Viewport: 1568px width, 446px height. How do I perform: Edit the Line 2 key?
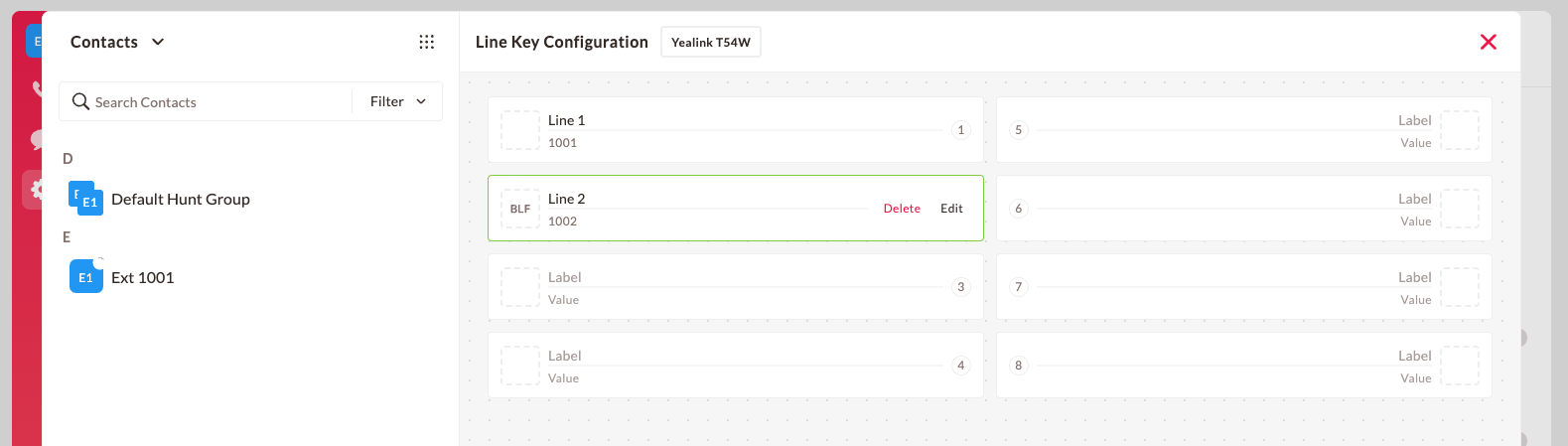[951, 209]
